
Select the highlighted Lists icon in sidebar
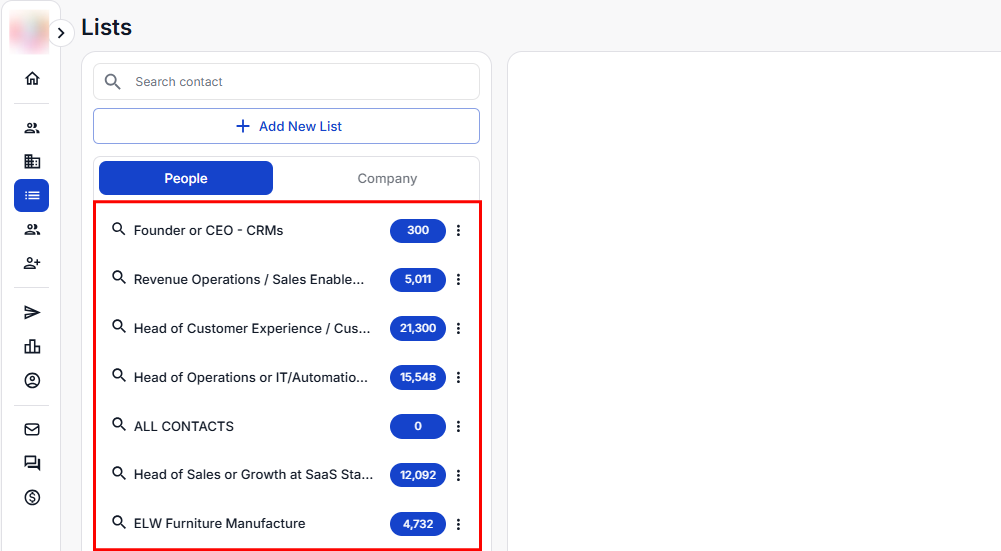(x=32, y=195)
